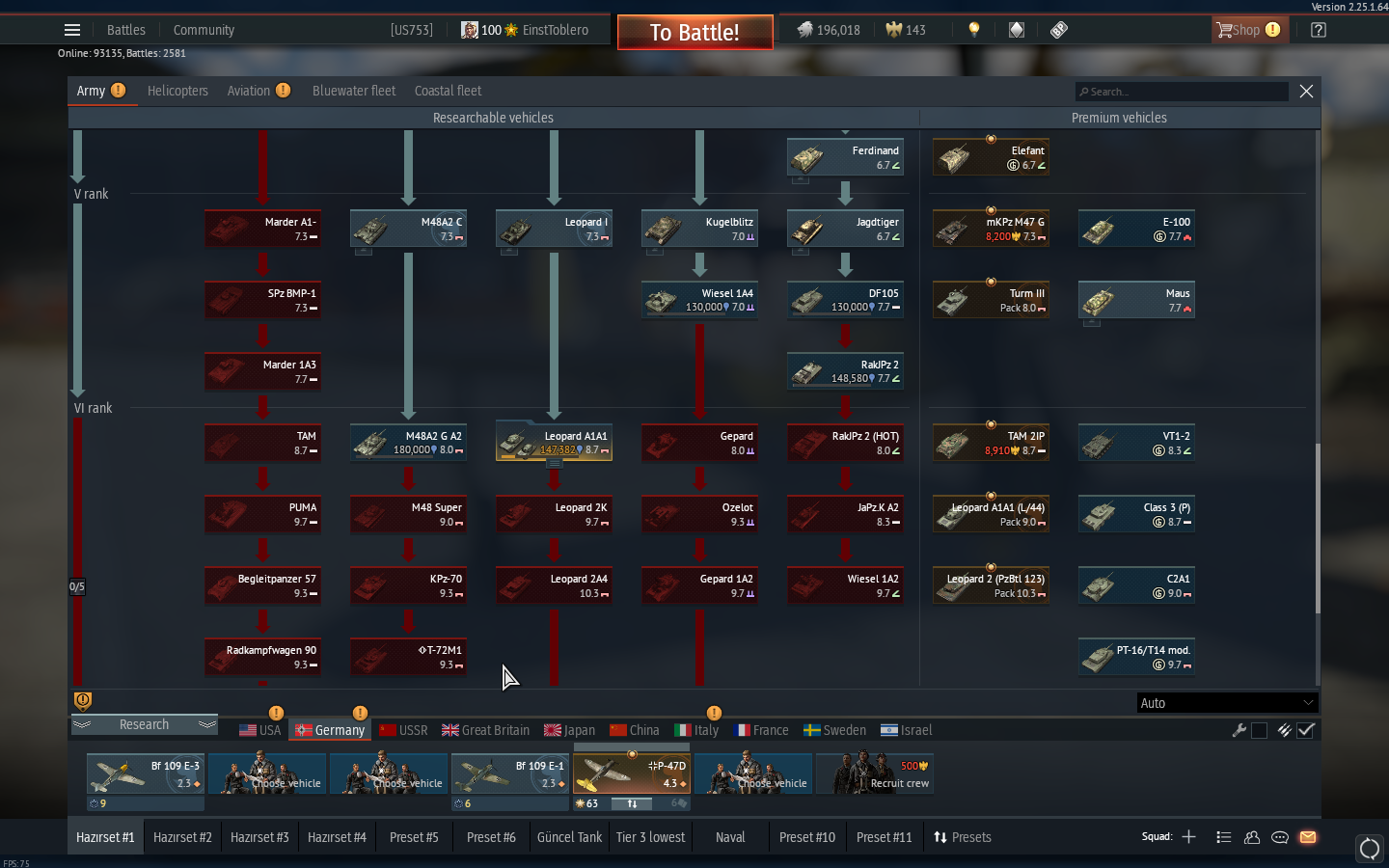This screenshot has width=1389, height=868.
Task: Select the TAM 2IP premium vehicle card
Action: [991, 443]
